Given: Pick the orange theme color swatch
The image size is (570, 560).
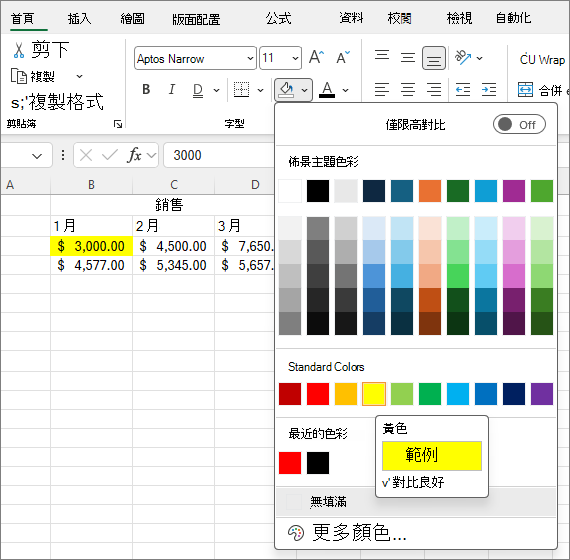Looking at the screenshot, I should [430, 191].
